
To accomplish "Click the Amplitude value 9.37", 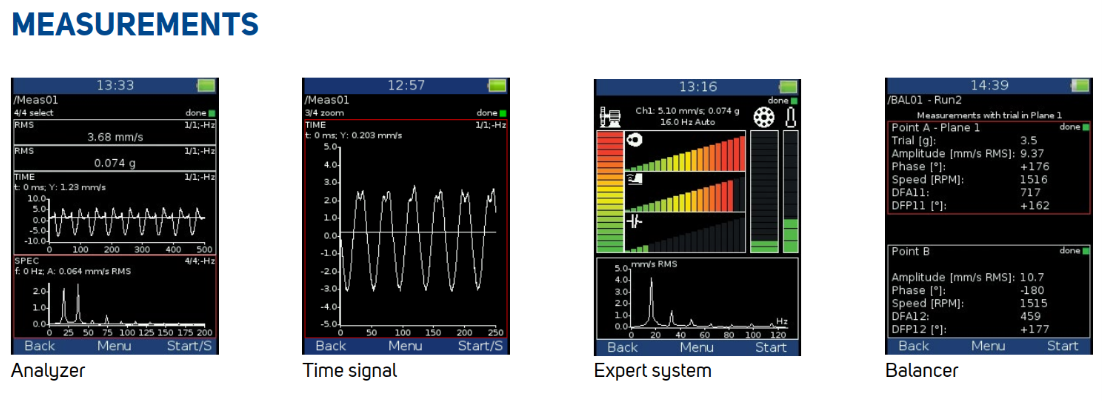I will (1032, 153).
